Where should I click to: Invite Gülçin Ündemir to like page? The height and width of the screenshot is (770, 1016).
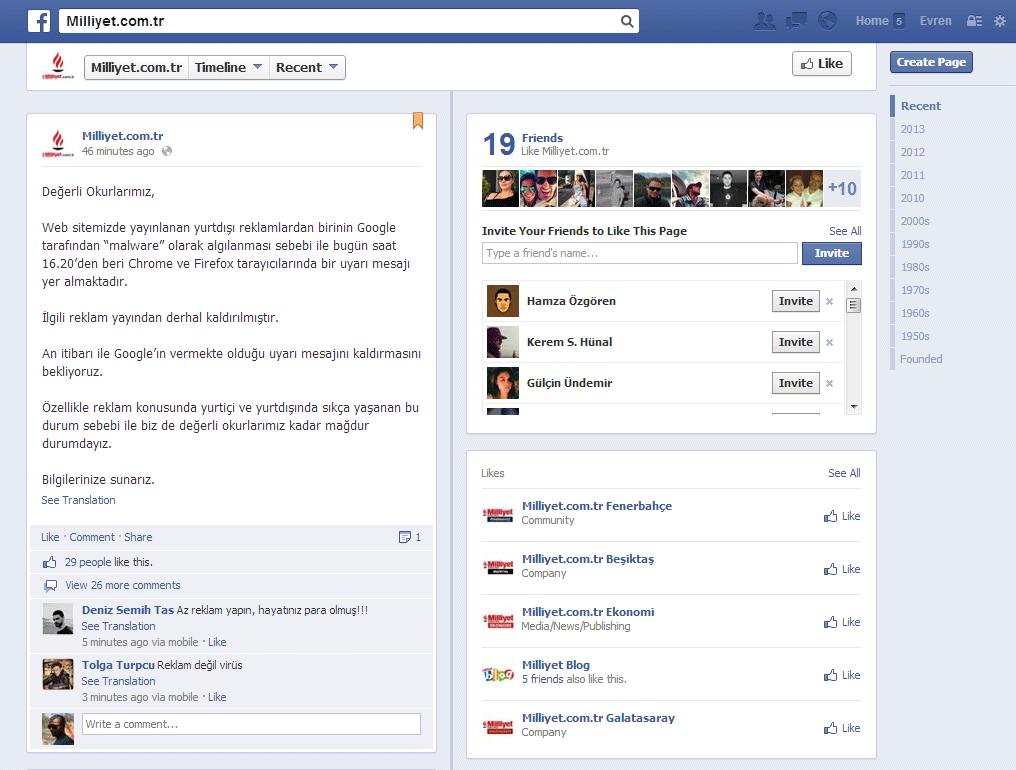point(796,383)
